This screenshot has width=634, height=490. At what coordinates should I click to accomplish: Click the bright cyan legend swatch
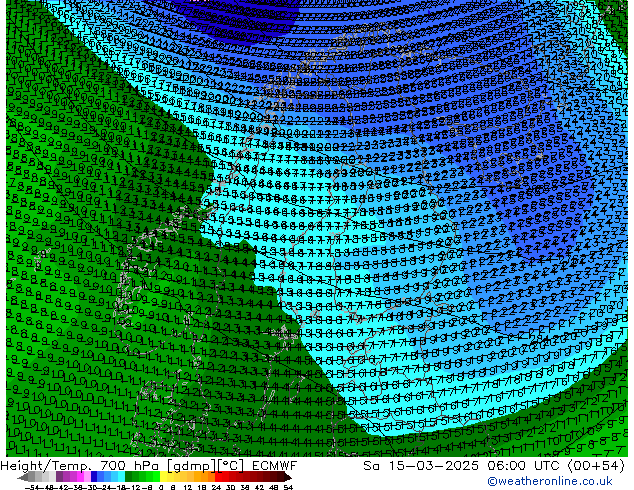coord(121,477)
